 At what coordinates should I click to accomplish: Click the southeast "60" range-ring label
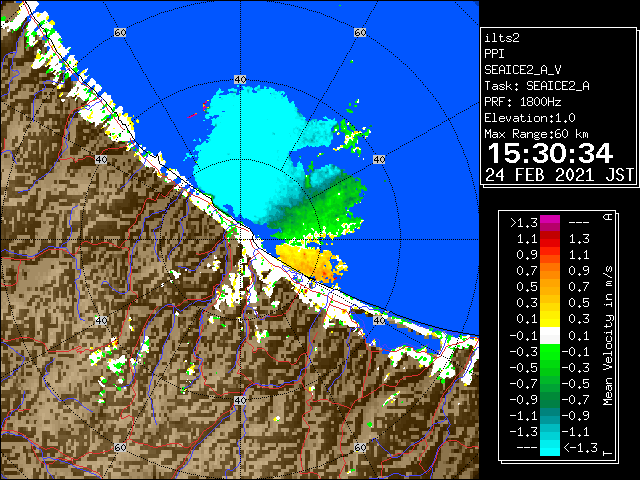[360, 447]
